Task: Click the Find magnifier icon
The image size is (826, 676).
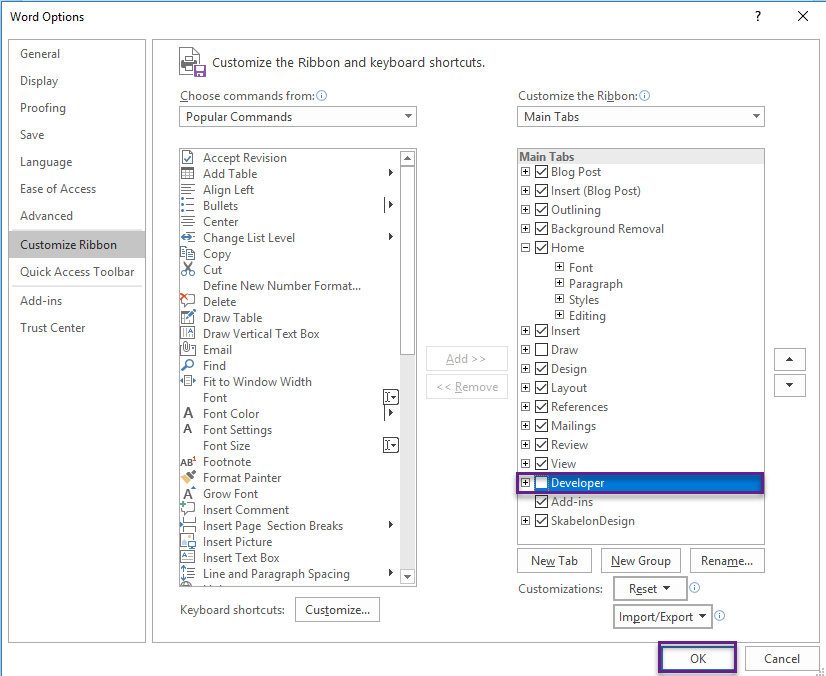Action: point(188,365)
